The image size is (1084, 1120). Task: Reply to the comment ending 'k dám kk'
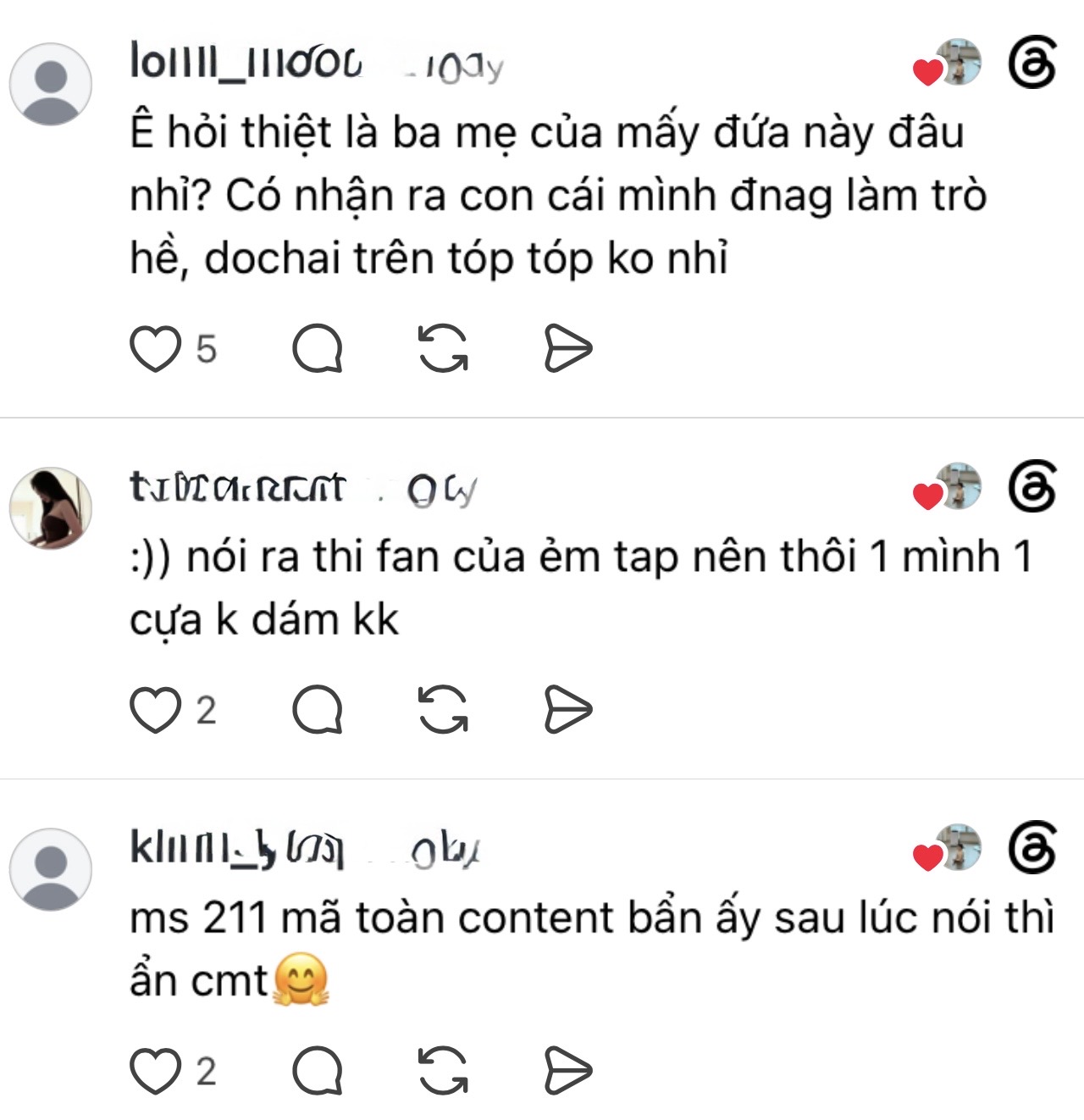318,709
